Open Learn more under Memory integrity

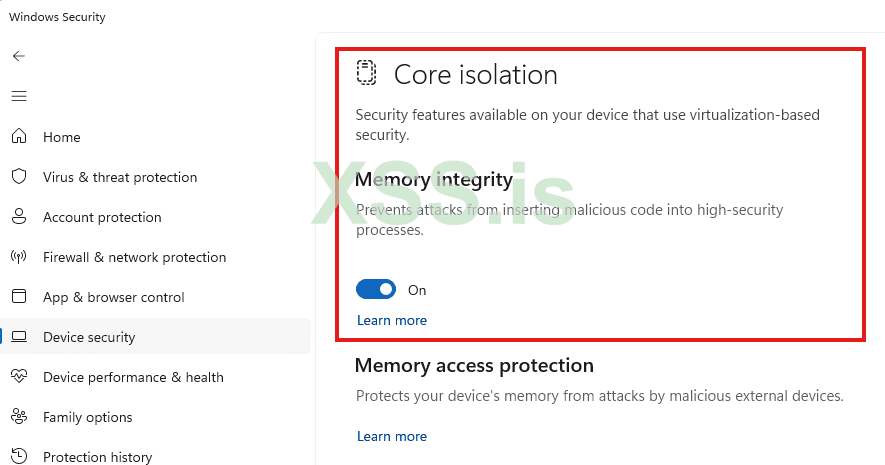pos(392,321)
